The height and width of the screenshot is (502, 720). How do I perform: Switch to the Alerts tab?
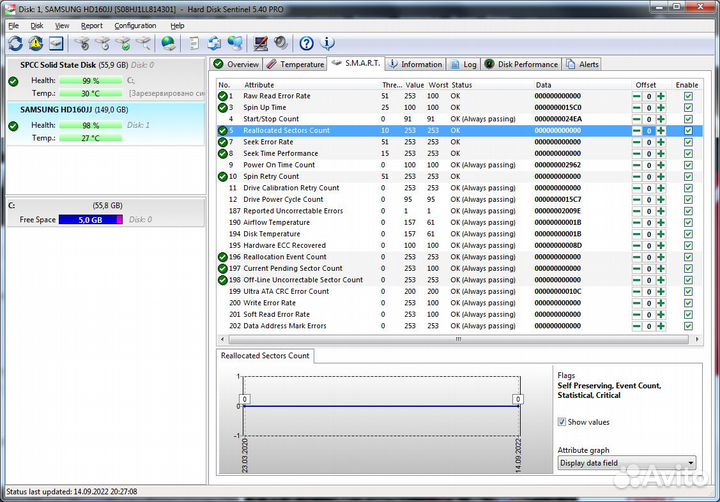[x=582, y=64]
